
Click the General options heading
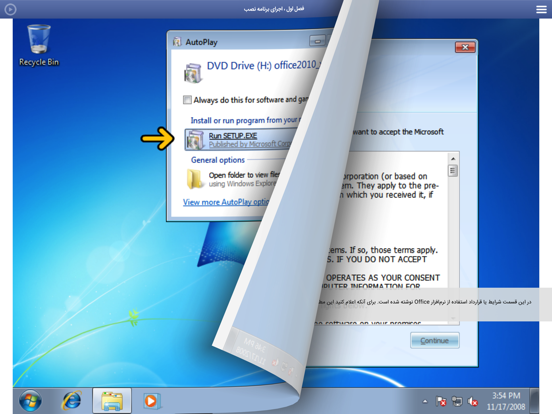click(x=218, y=160)
